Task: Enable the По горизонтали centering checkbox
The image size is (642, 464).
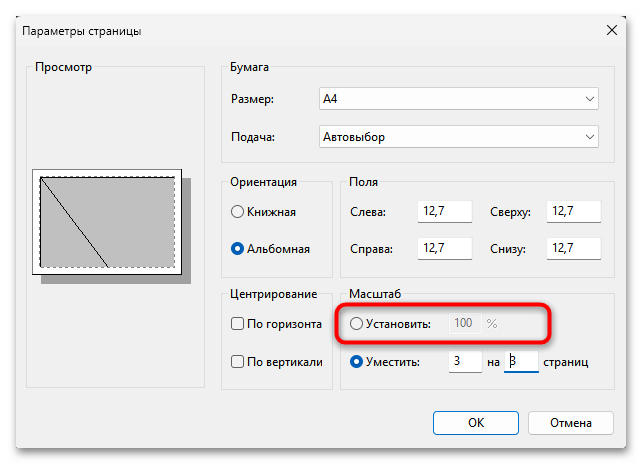Action: (238, 324)
